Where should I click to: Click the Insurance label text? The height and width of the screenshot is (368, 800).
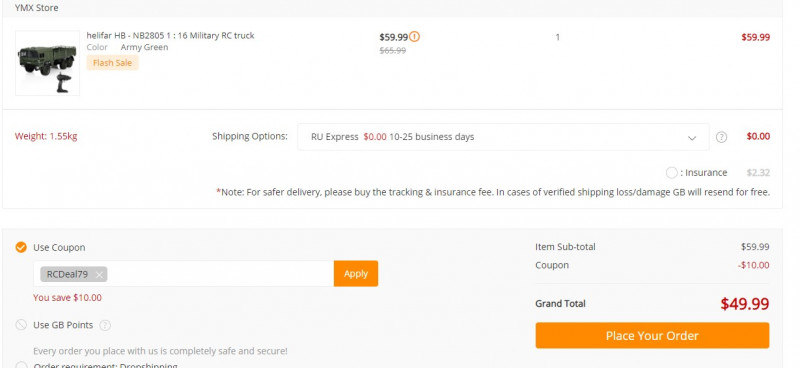click(x=704, y=173)
